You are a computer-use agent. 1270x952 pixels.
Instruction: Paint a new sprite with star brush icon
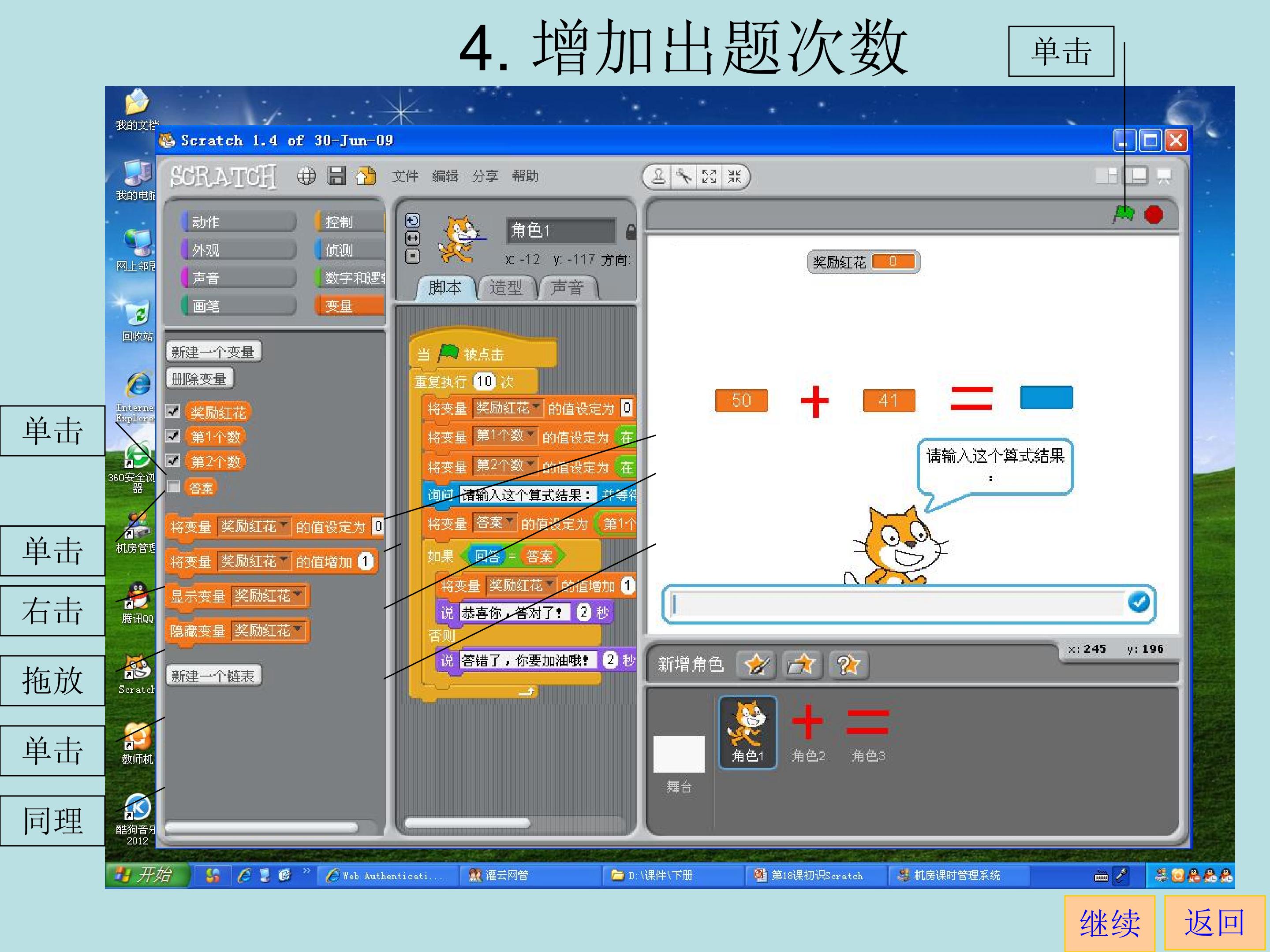(756, 665)
